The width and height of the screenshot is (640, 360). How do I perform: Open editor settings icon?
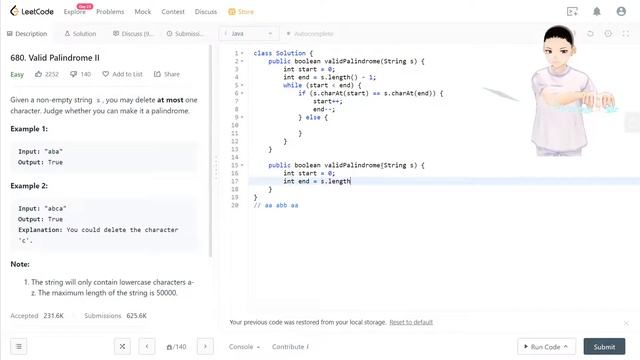point(608,33)
